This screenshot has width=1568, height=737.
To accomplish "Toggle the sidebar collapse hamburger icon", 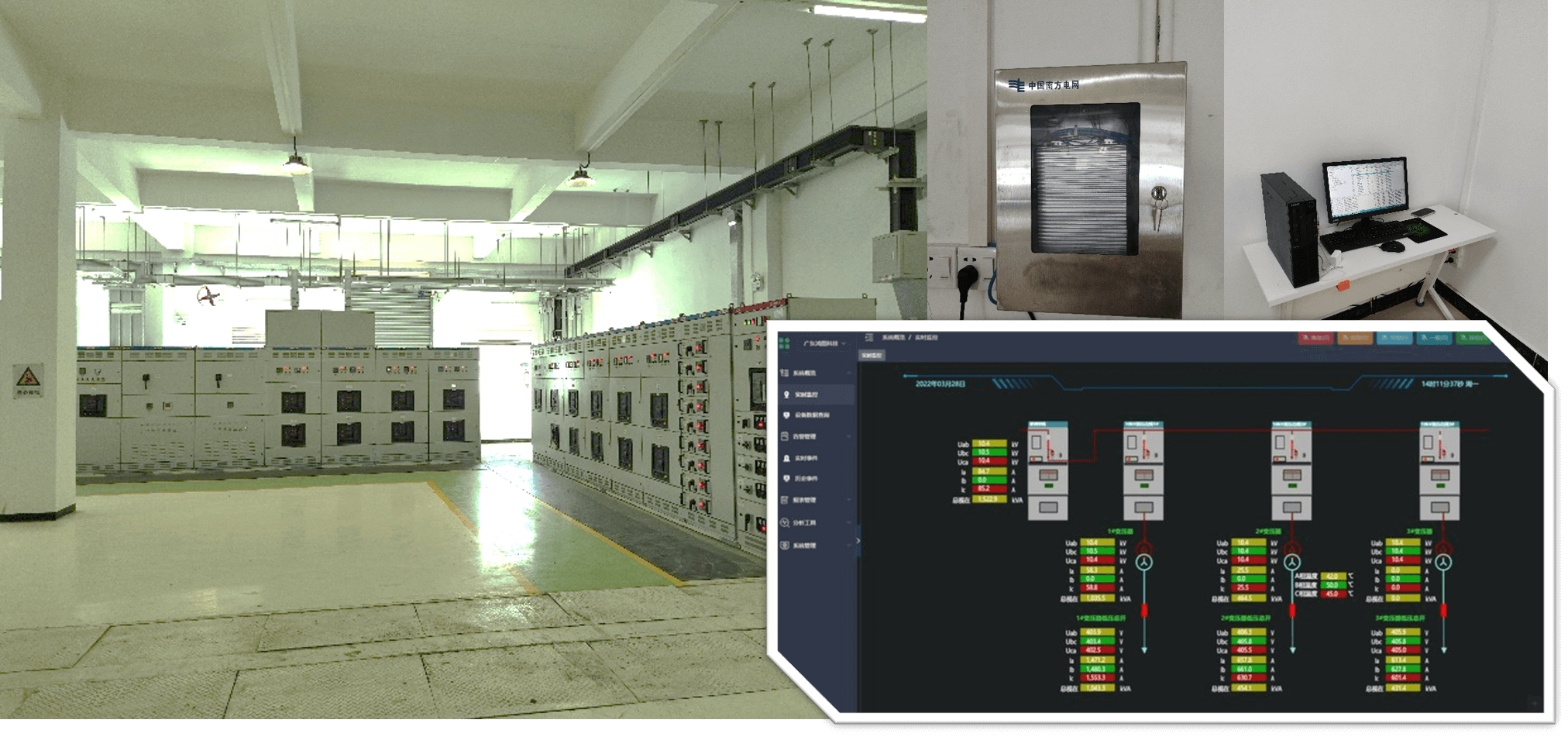I will click(869, 338).
